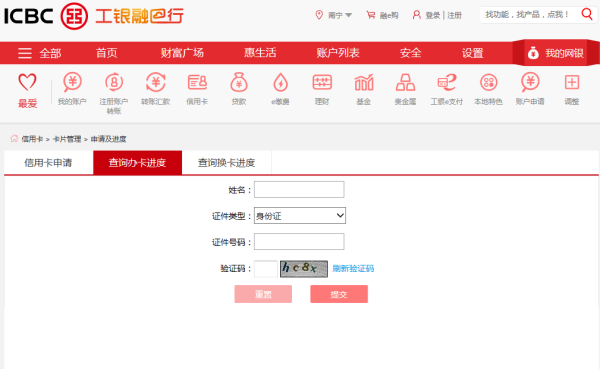The image size is (600, 369).
Task: Open 账户申请 icon
Action: coord(530,82)
